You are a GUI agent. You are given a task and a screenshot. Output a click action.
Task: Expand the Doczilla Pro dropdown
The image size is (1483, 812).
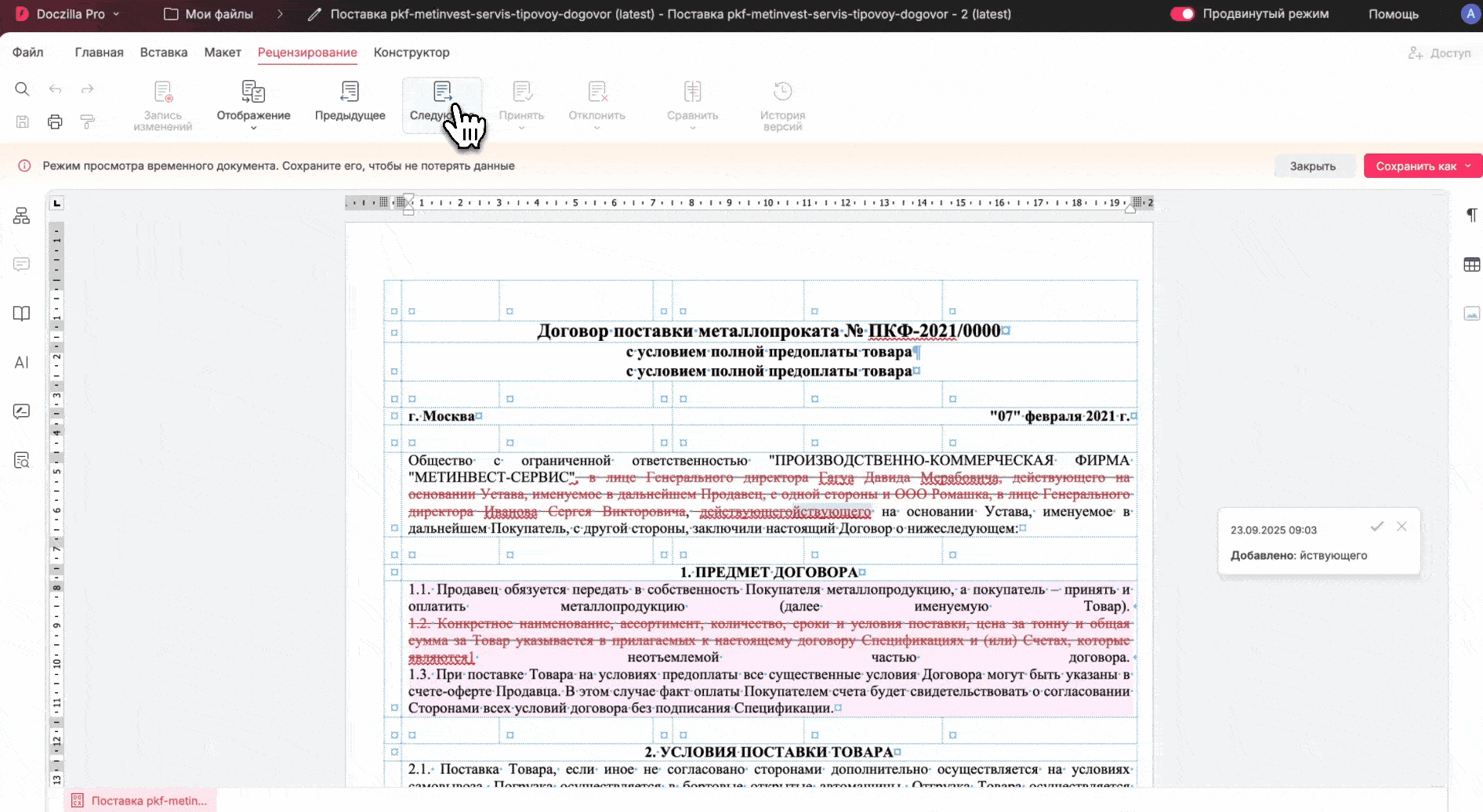pyautogui.click(x=117, y=14)
